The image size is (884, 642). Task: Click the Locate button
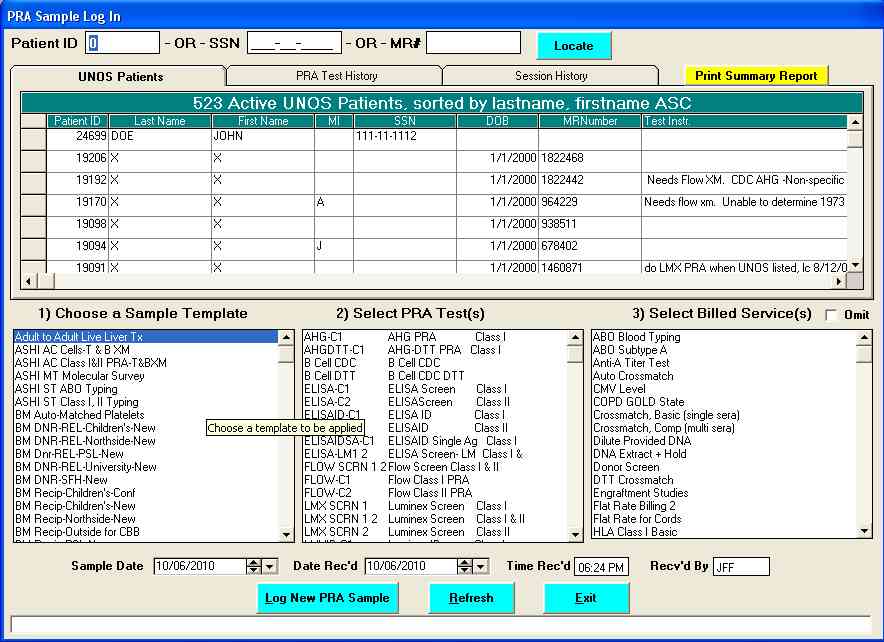tap(573, 45)
